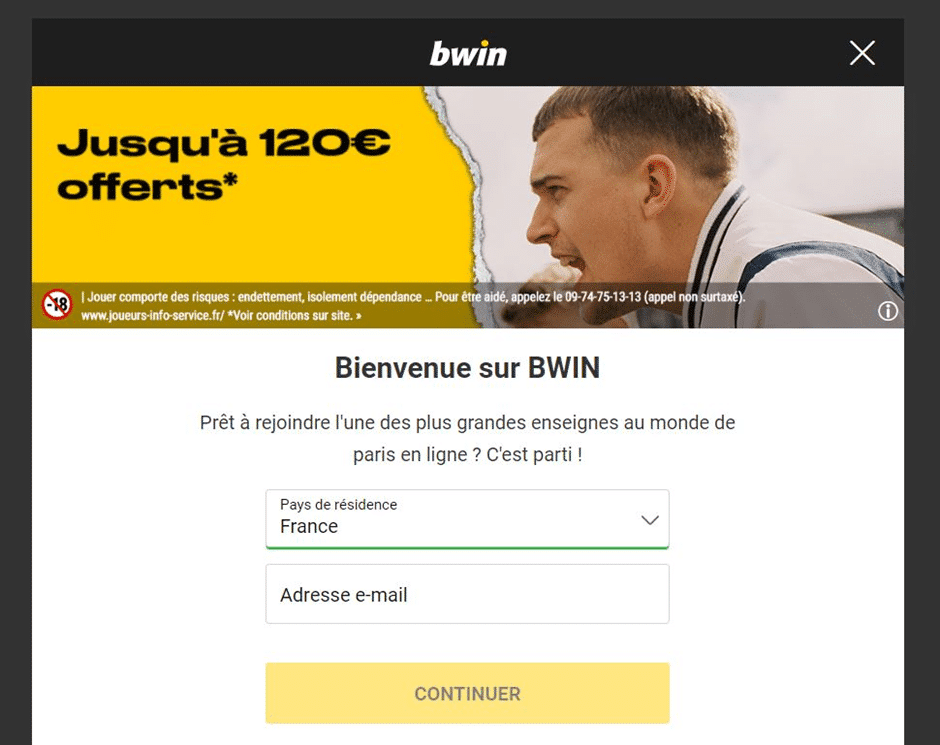Expand the Pays de résidence chevron
The height and width of the screenshot is (745, 940).
click(650, 520)
